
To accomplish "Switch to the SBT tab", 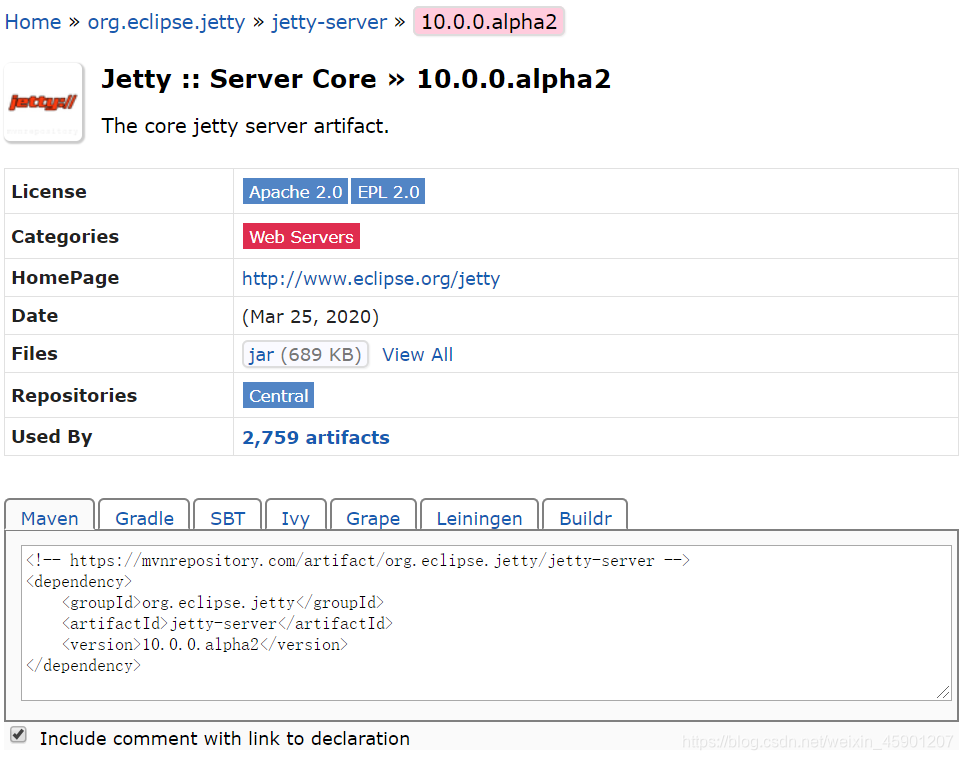I will tap(228, 516).
